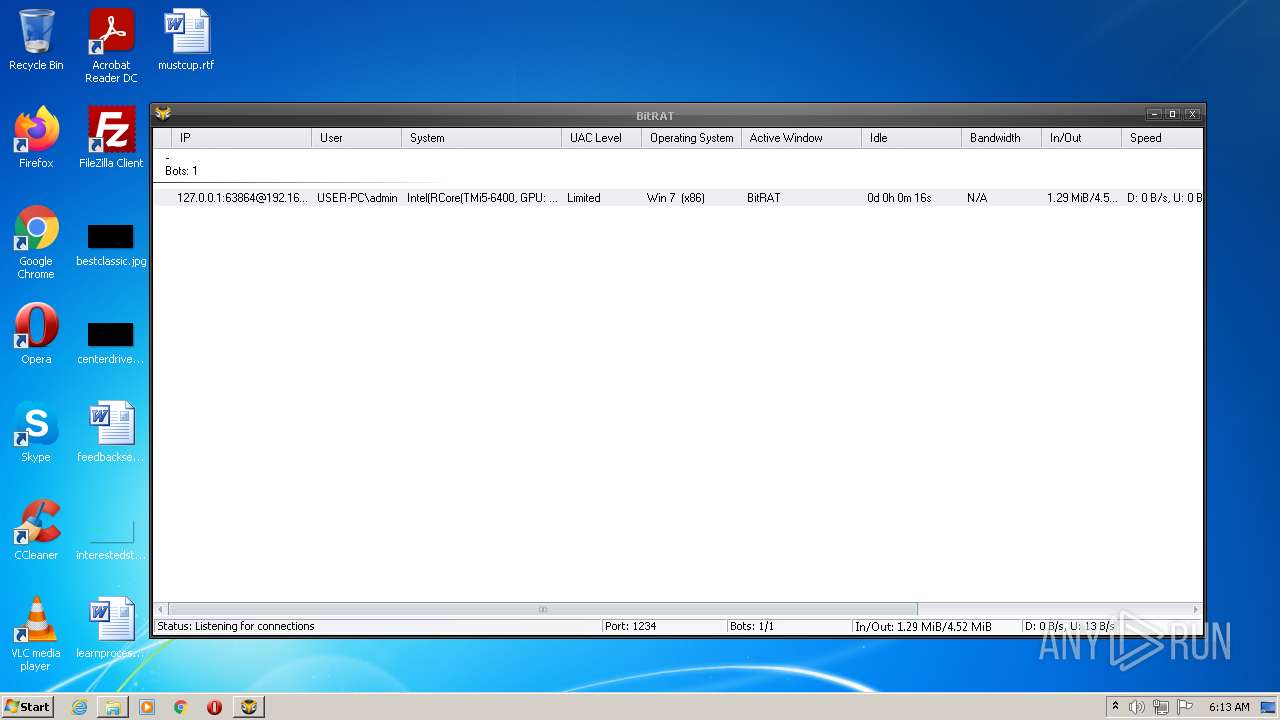The width and height of the screenshot is (1280, 720).
Task: Open the feedbackse document icon
Action: coord(111,432)
